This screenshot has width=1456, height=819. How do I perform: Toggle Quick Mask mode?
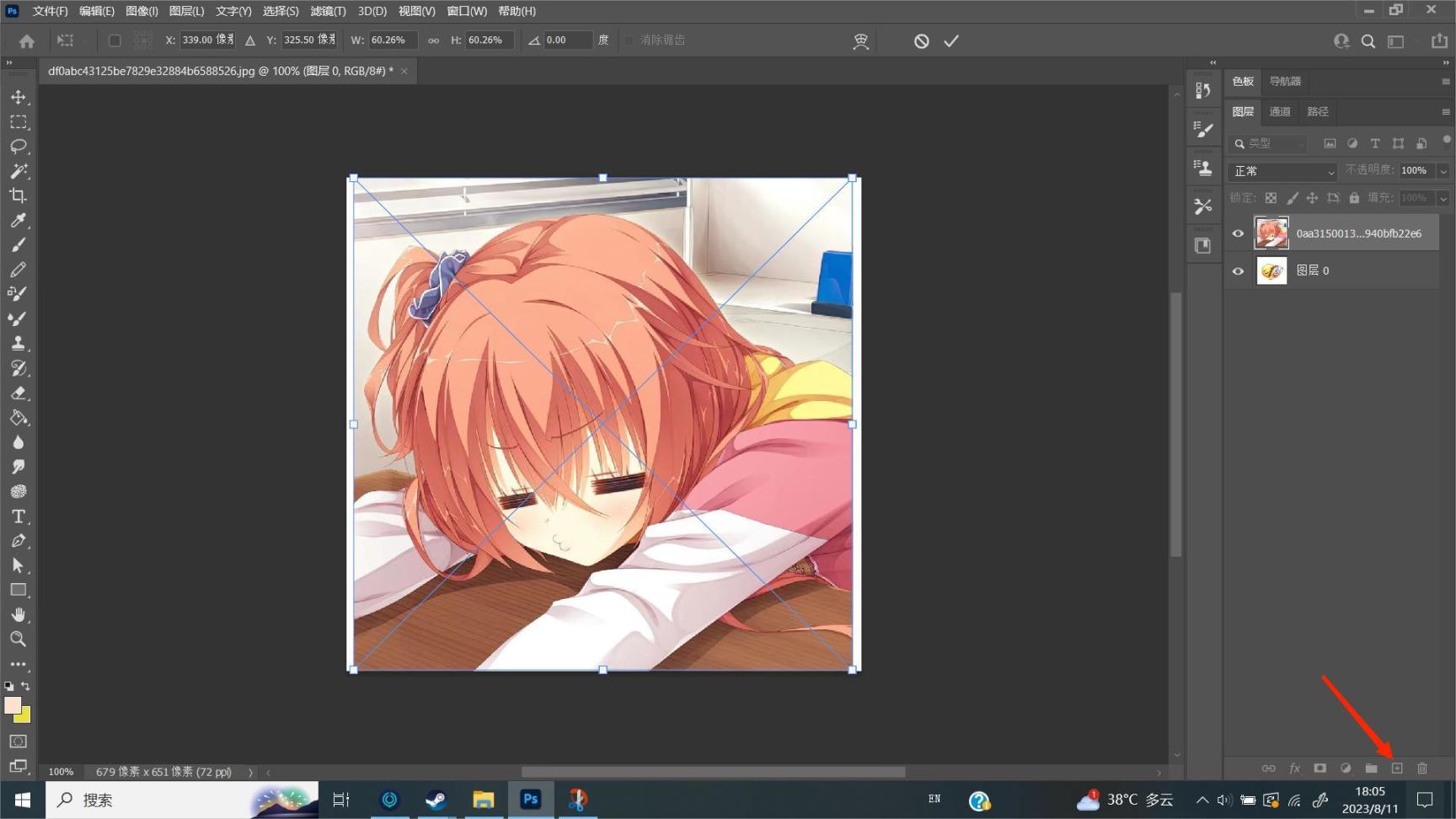19,741
